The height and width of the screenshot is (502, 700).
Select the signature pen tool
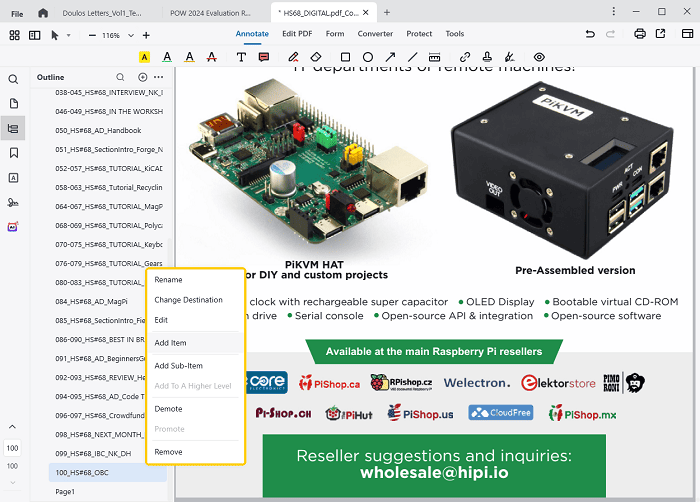click(x=509, y=57)
